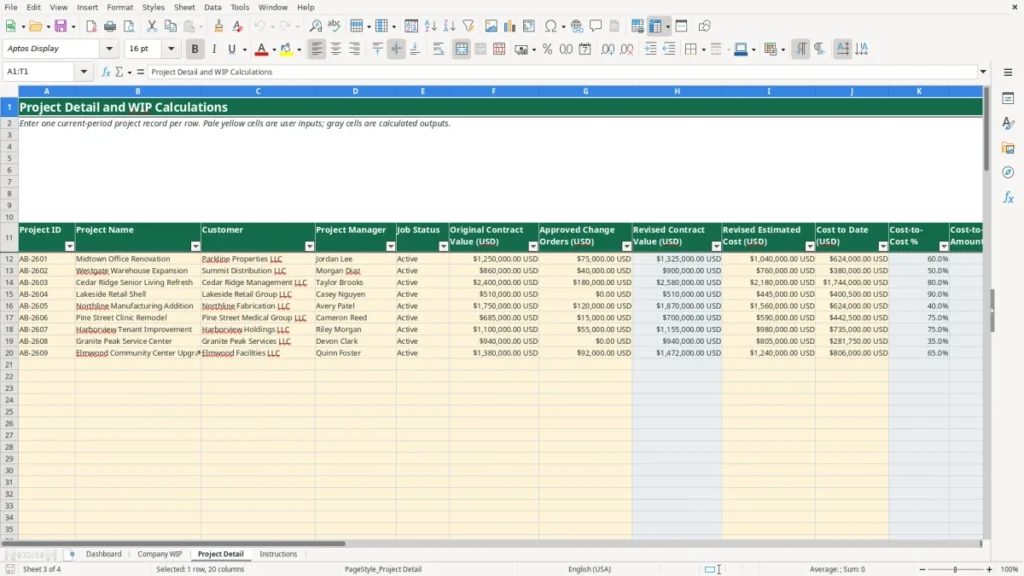The width and height of the screenshot is (1024, 576).
Task: Open the sidebar Styles panel
Action: (x=1008, y=123)
